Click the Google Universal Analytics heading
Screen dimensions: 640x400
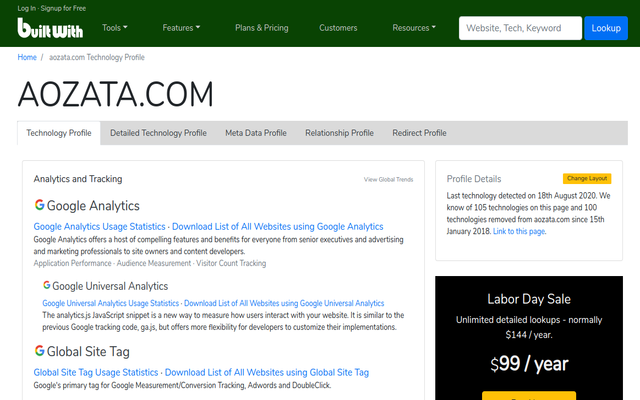coord(110,286)
